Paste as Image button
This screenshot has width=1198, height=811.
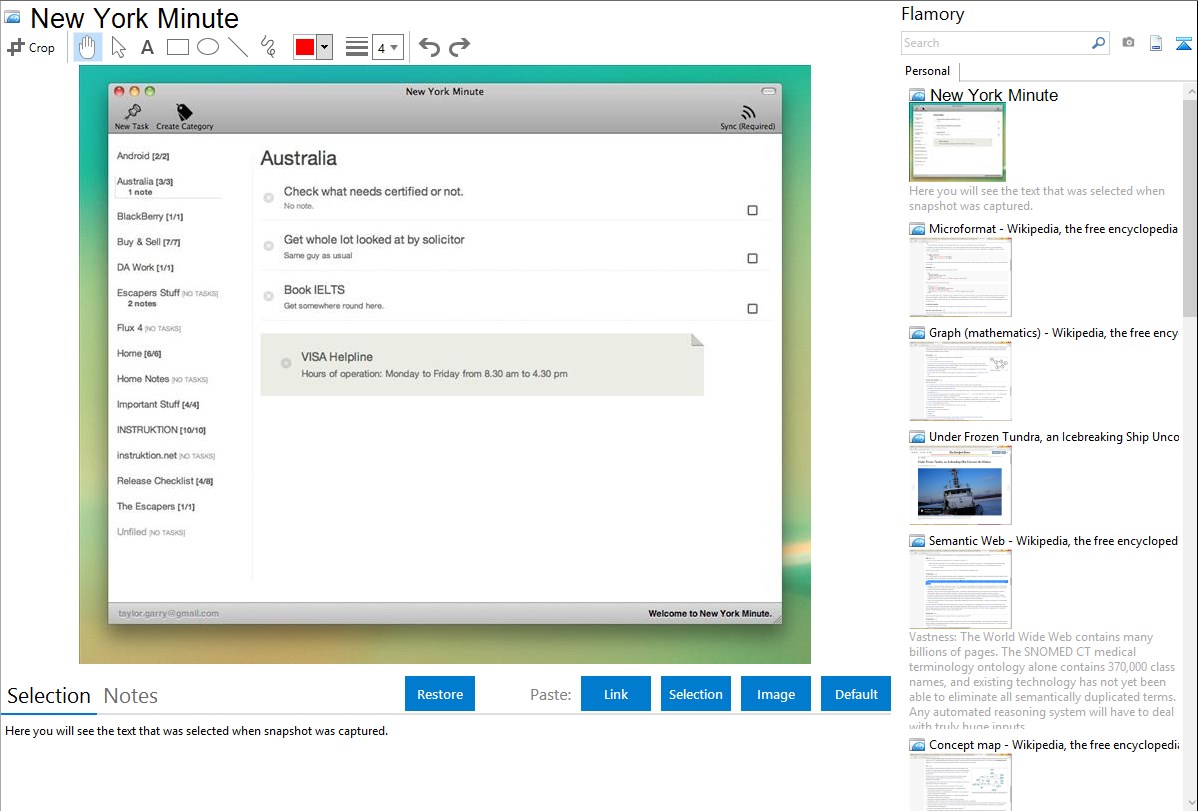(x=775, y=694)
